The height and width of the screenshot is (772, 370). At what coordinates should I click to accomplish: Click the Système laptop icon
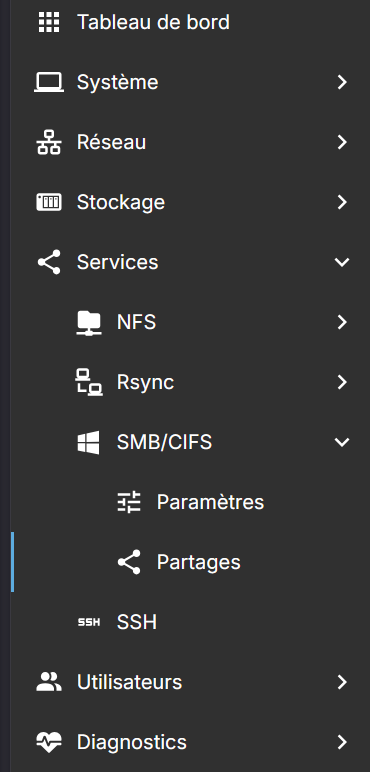49,82
